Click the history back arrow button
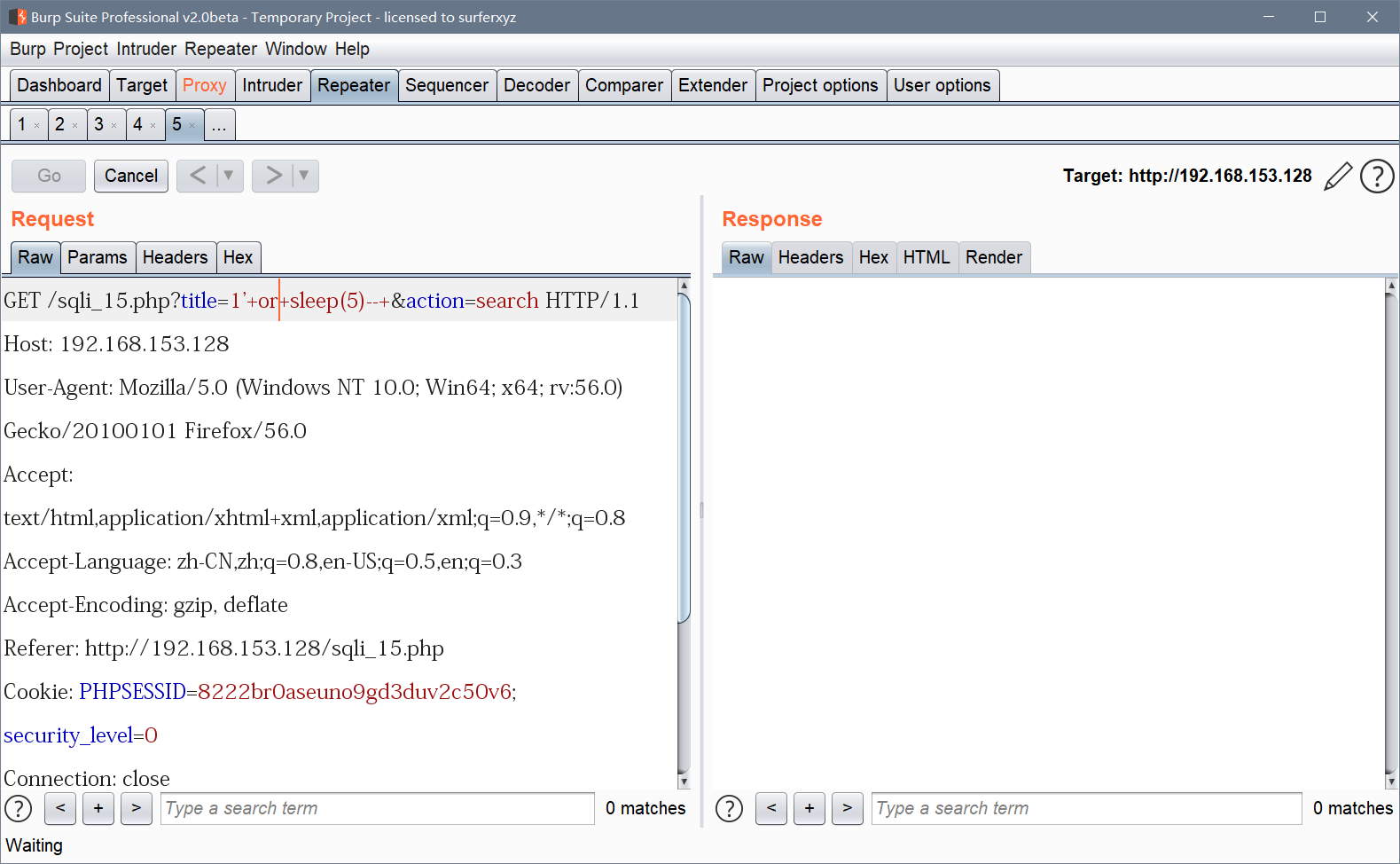The width and height of the screenshot is (1400, 864). click(197, 176)
